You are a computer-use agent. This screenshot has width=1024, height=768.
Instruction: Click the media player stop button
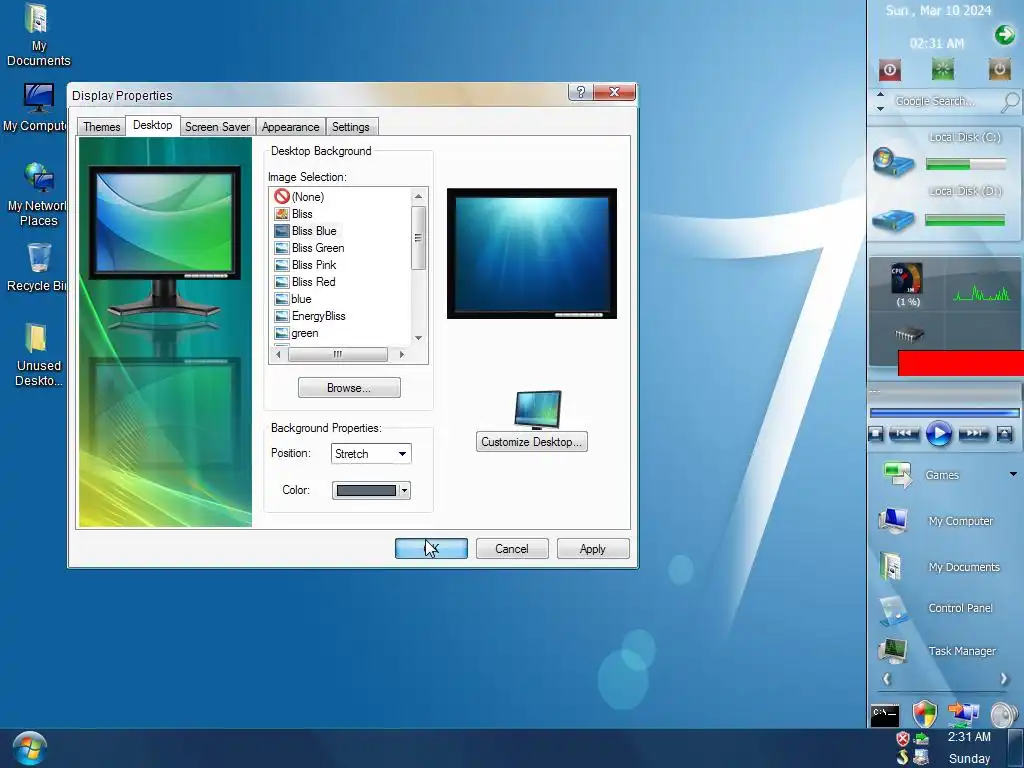coord(876,433)
